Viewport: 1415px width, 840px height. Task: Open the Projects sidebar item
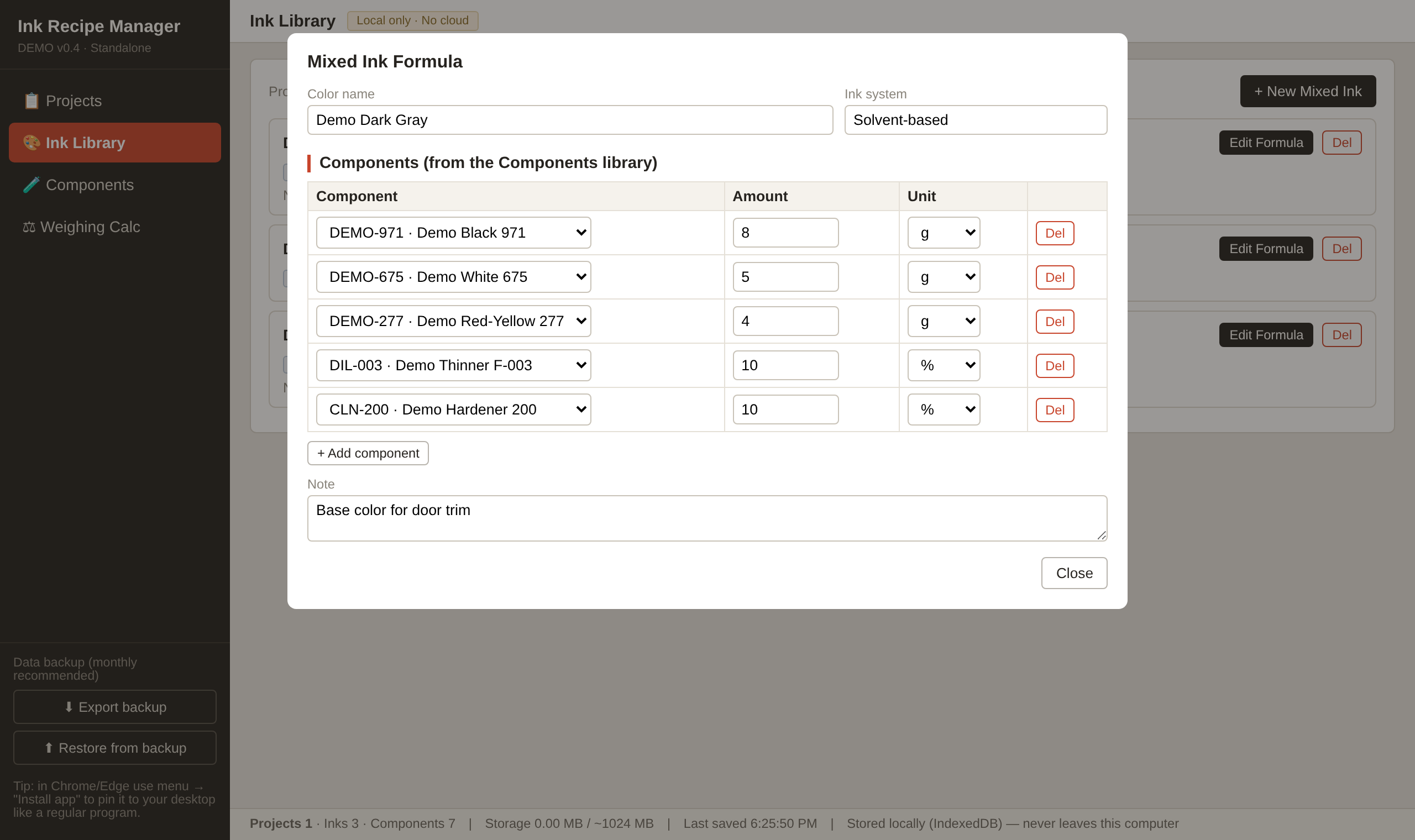(x=115, y=101)
